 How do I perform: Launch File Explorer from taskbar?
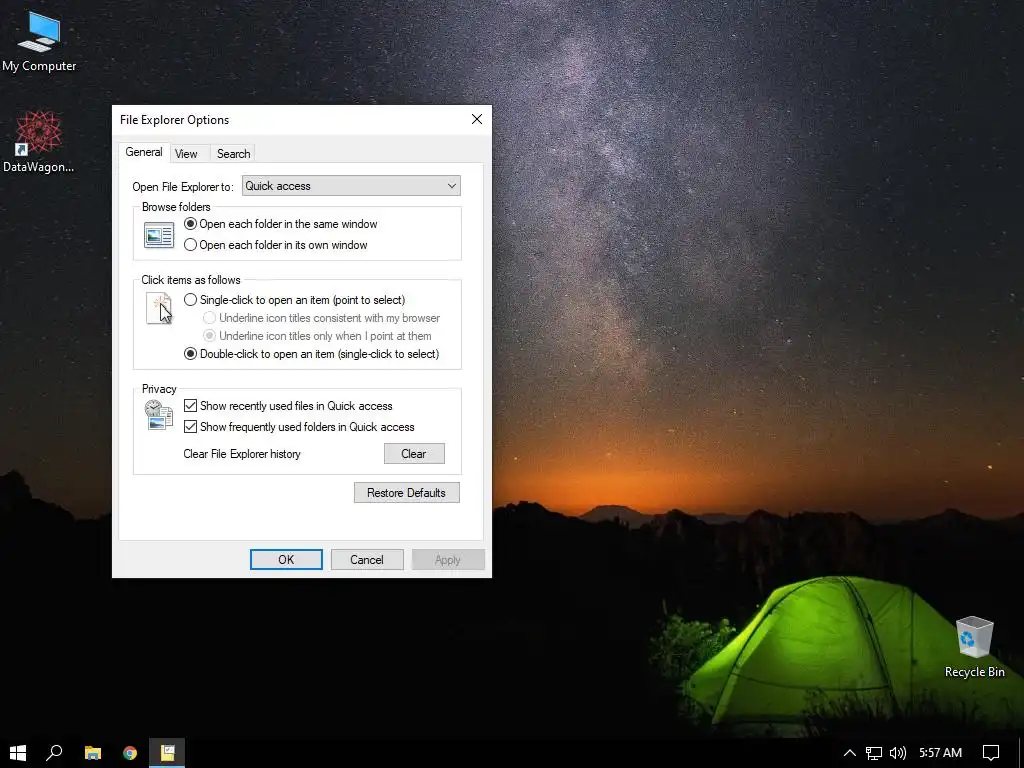click(x=93, y=753)
